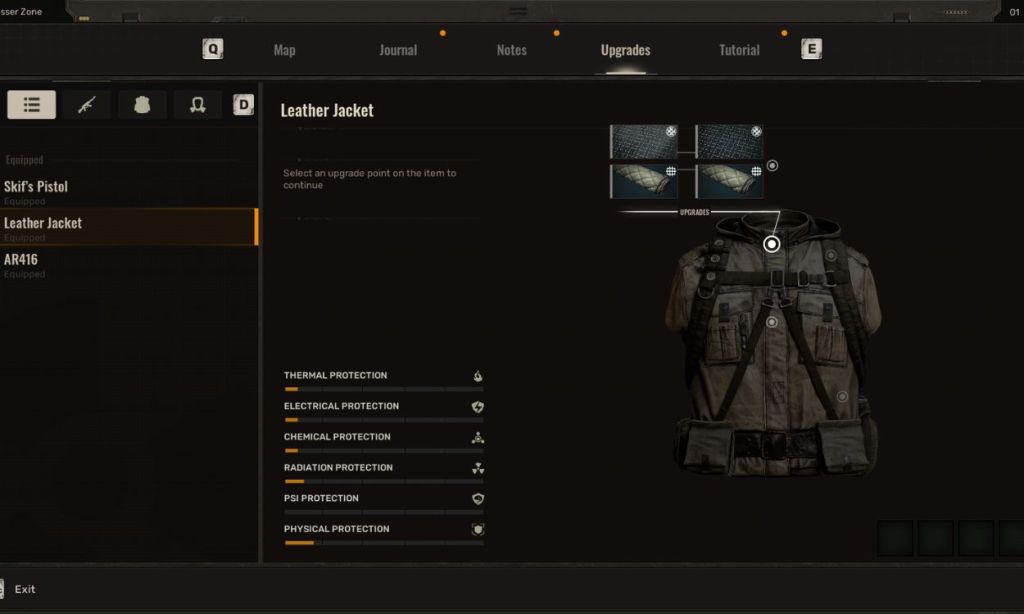Open the body armor category icon
This screenshot has width=1024, height=614.
tap(141, 103)
